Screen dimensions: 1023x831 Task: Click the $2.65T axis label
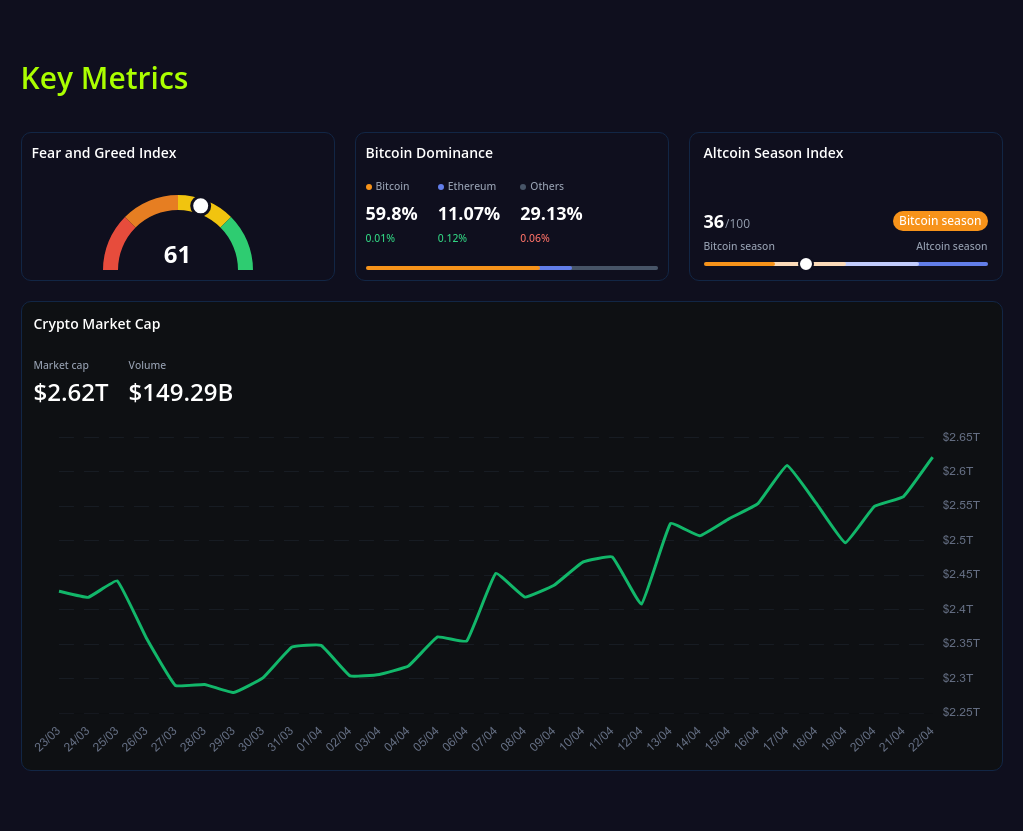click(x=960, y=437)
